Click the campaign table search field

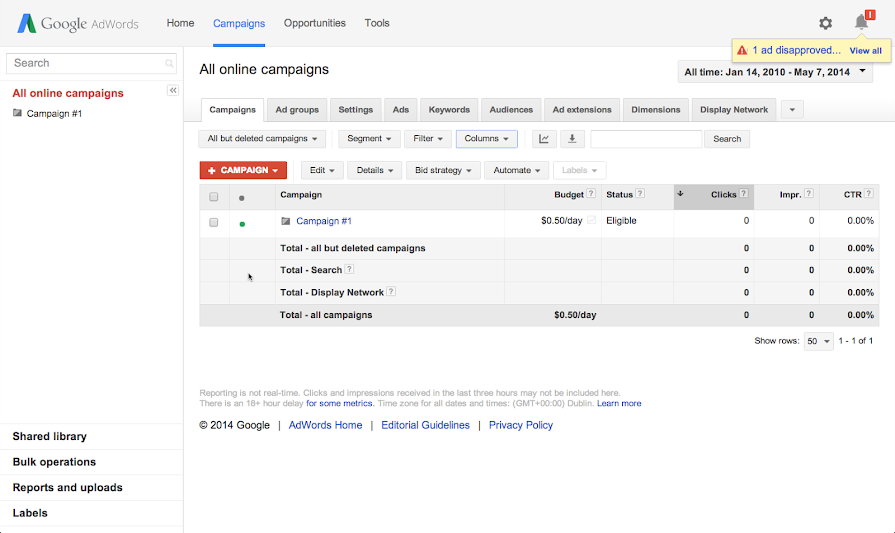(646, 139)
